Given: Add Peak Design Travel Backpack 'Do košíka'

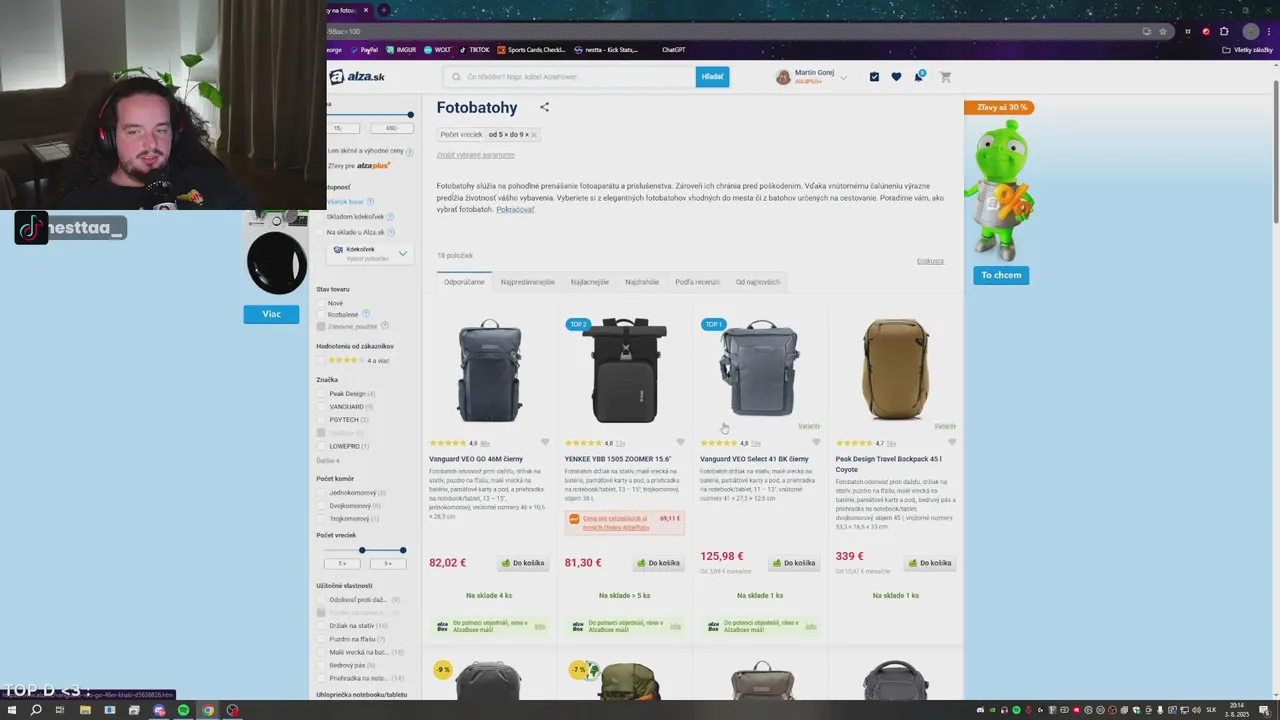Looking at the screenshot, I should click(x=930, y=563).
